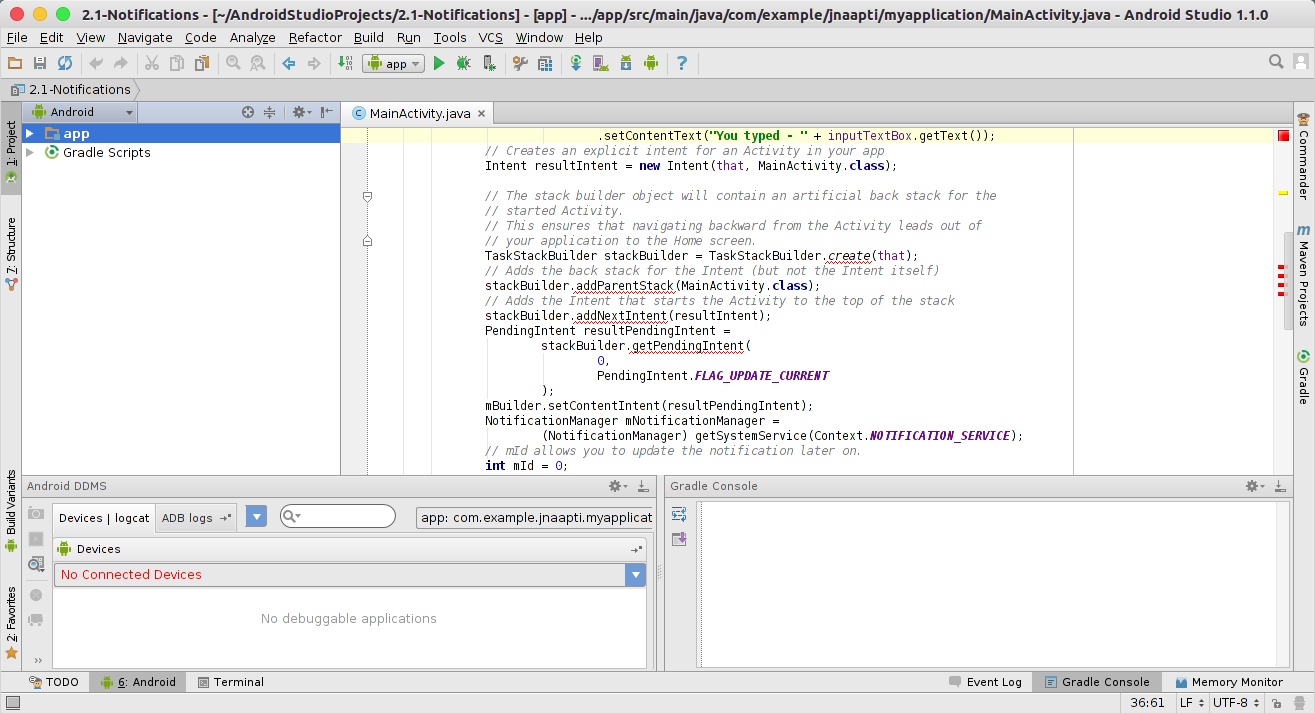Open the Build Variants side panel

pyautogui.click(x=11, y=510)
